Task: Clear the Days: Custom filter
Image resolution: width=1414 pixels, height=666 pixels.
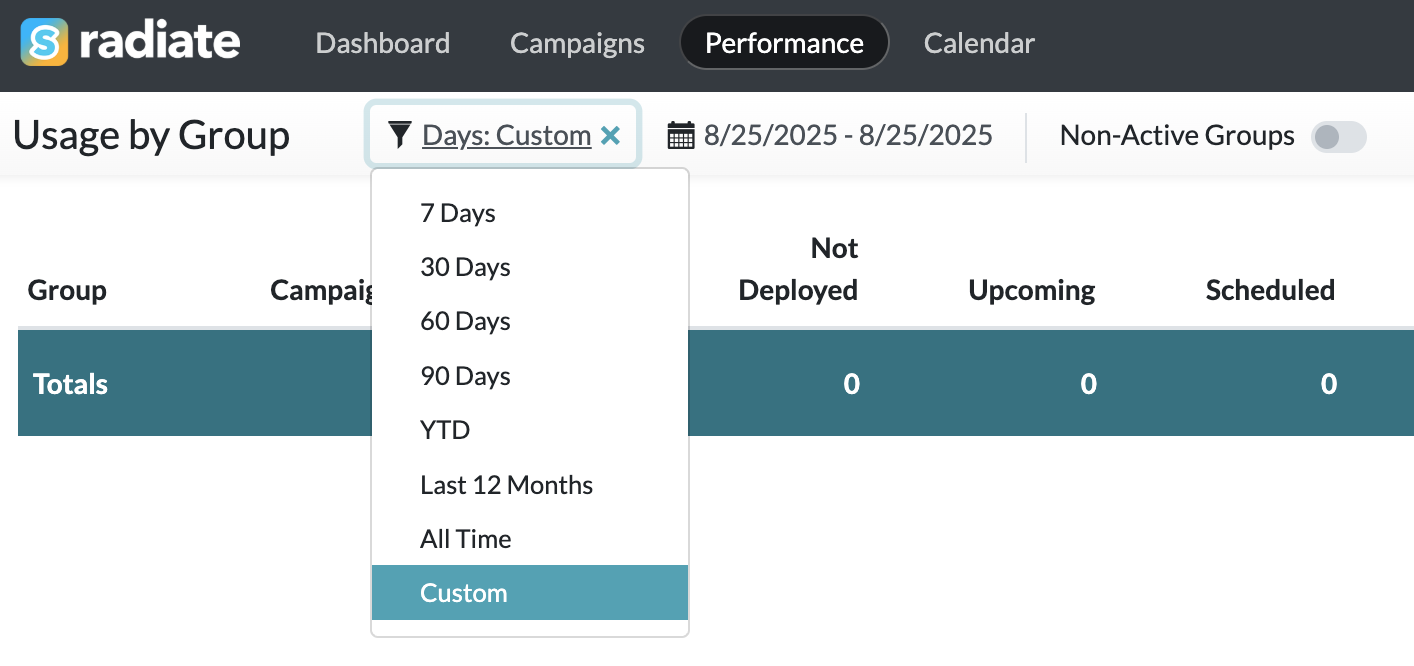Action: (610, 135)
